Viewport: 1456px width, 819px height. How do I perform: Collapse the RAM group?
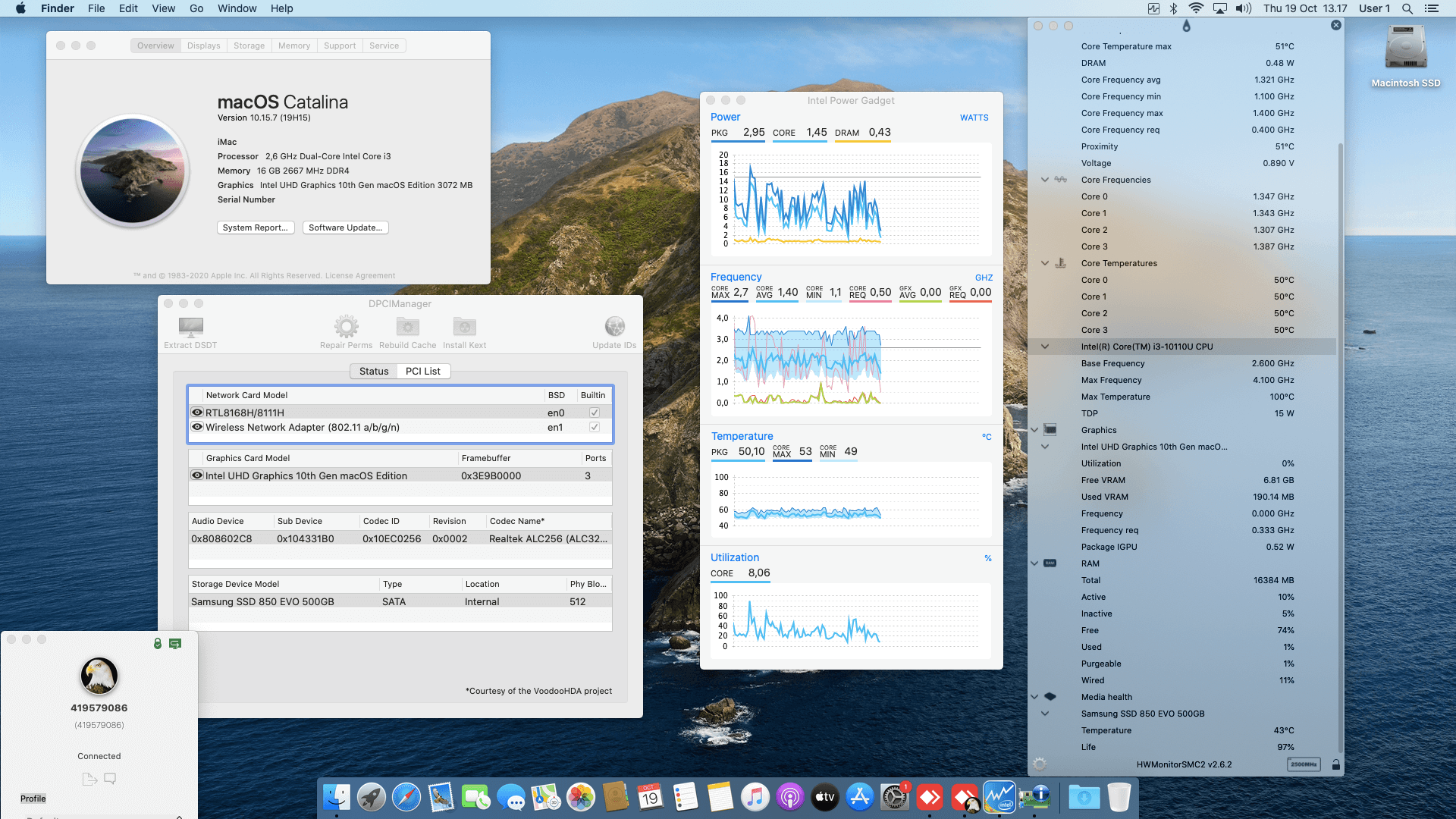[x=1034, y=563]
